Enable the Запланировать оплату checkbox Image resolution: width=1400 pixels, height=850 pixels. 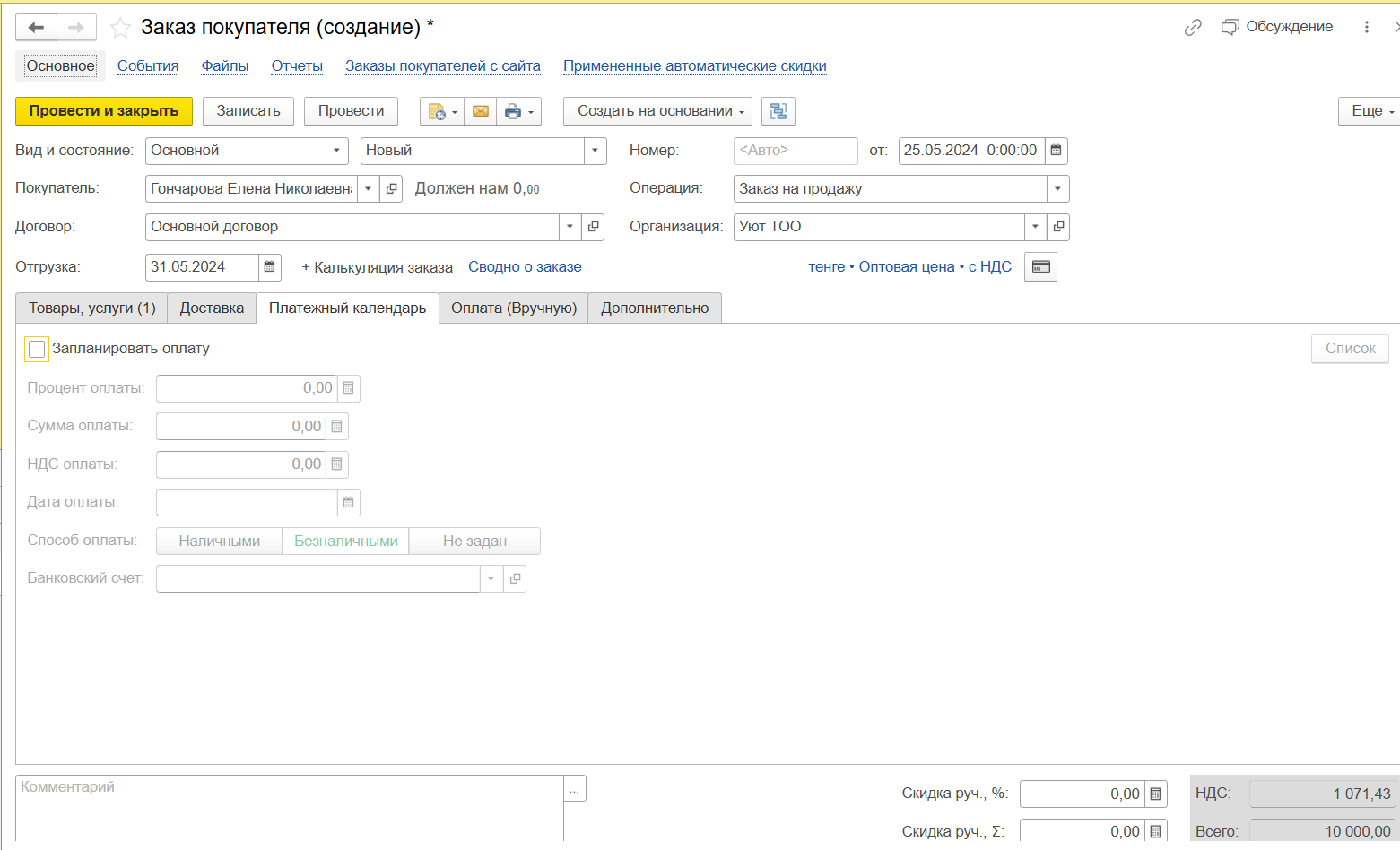pos(37,349)
